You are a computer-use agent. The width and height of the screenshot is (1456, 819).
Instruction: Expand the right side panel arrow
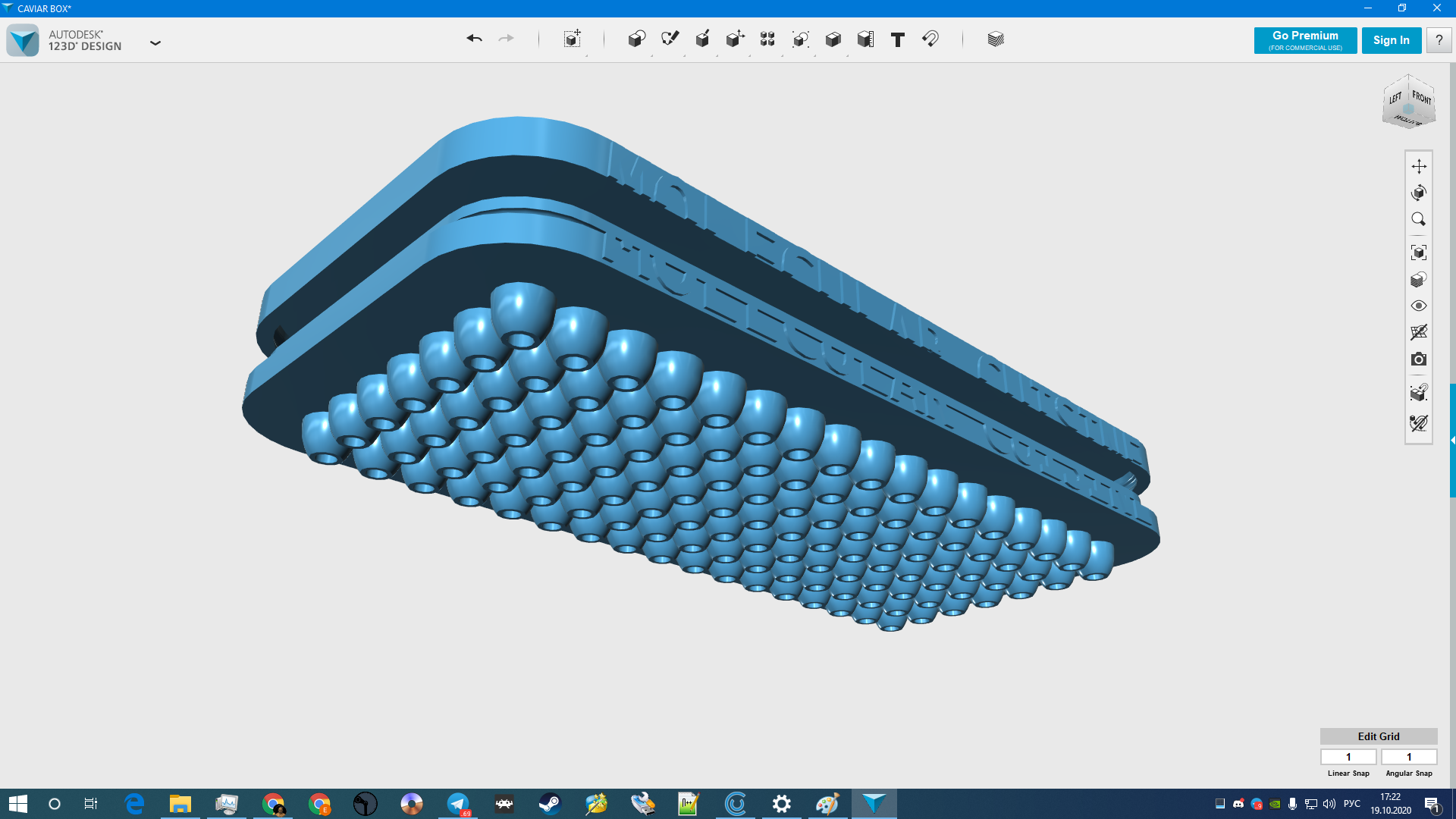(x=1452, y=440)
